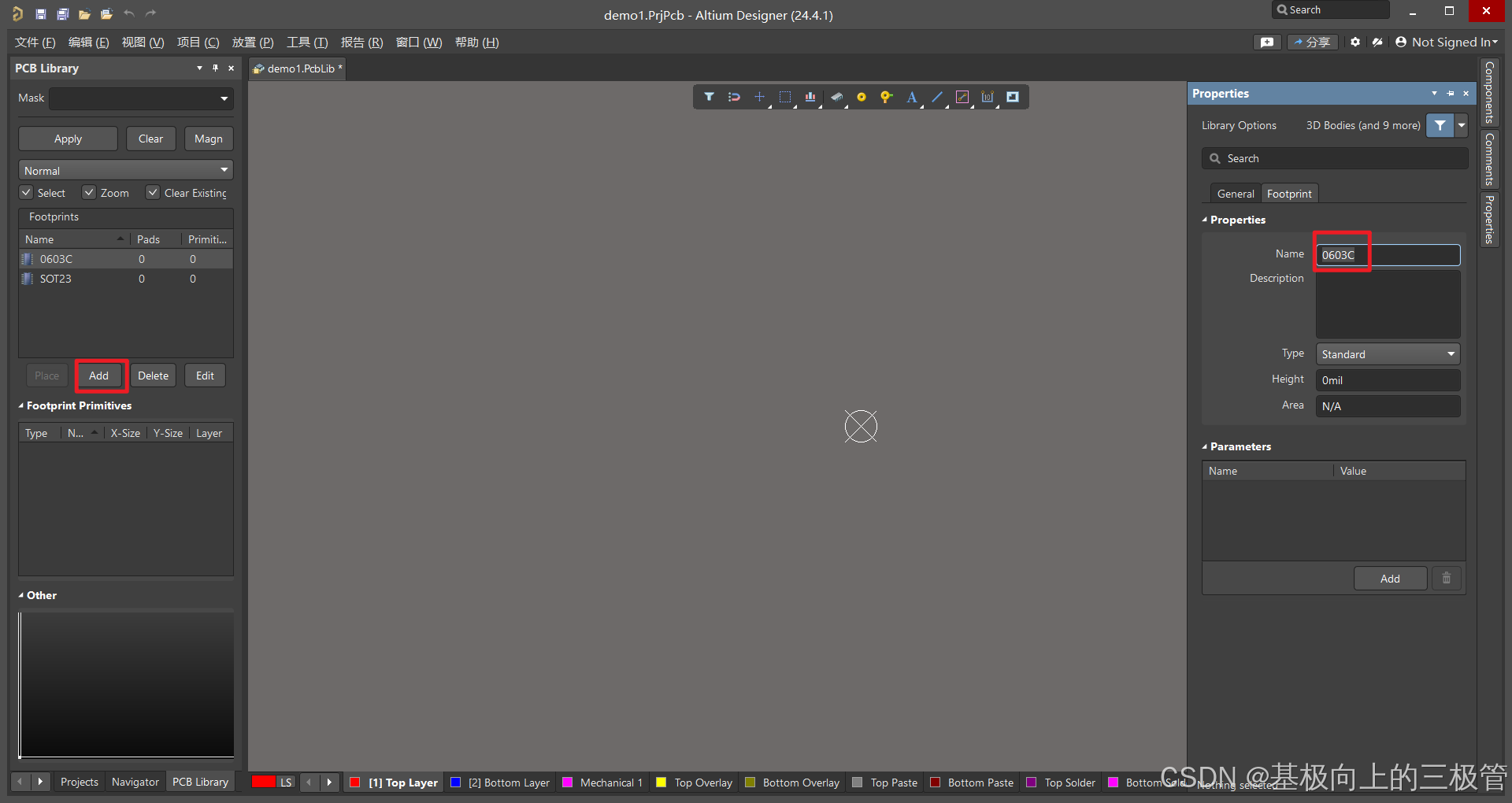Viewport: 1512px width, 803px height.
Task: Click the red Top Layer color swatch
Action: point(354,782)
